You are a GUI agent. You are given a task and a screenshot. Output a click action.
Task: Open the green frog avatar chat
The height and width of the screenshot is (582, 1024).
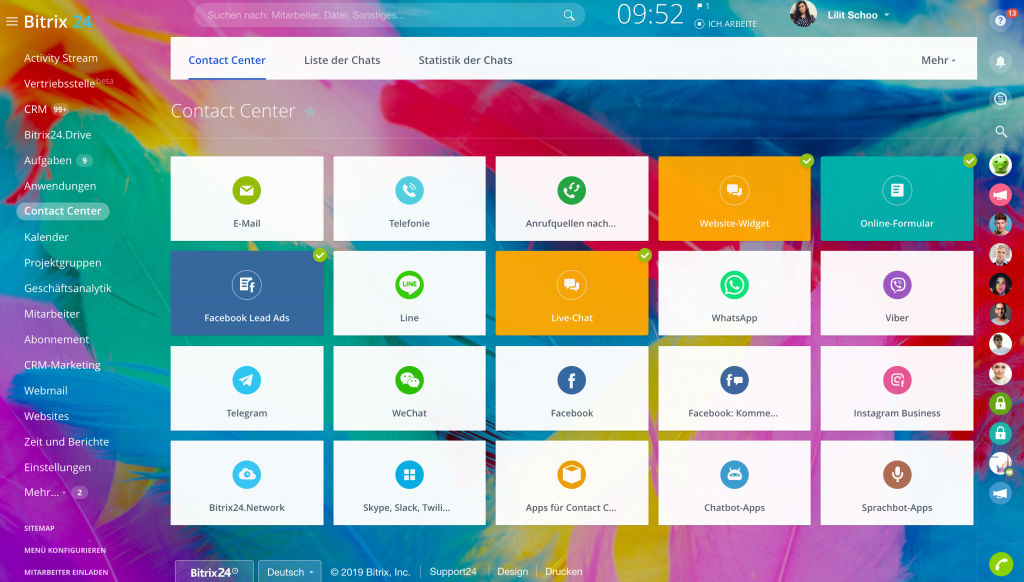tap(1000, 165)
